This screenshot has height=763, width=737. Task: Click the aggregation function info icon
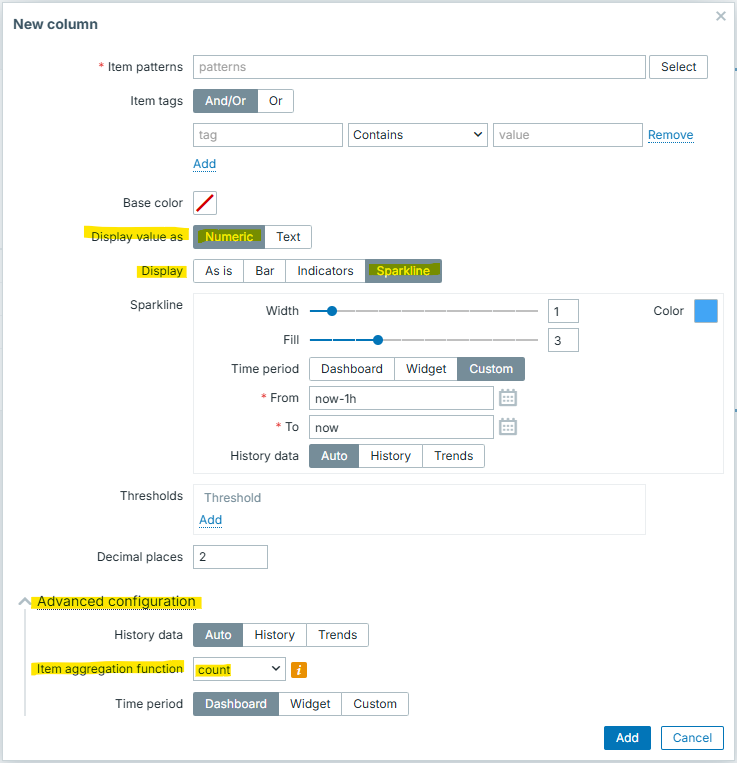point(298,670)
